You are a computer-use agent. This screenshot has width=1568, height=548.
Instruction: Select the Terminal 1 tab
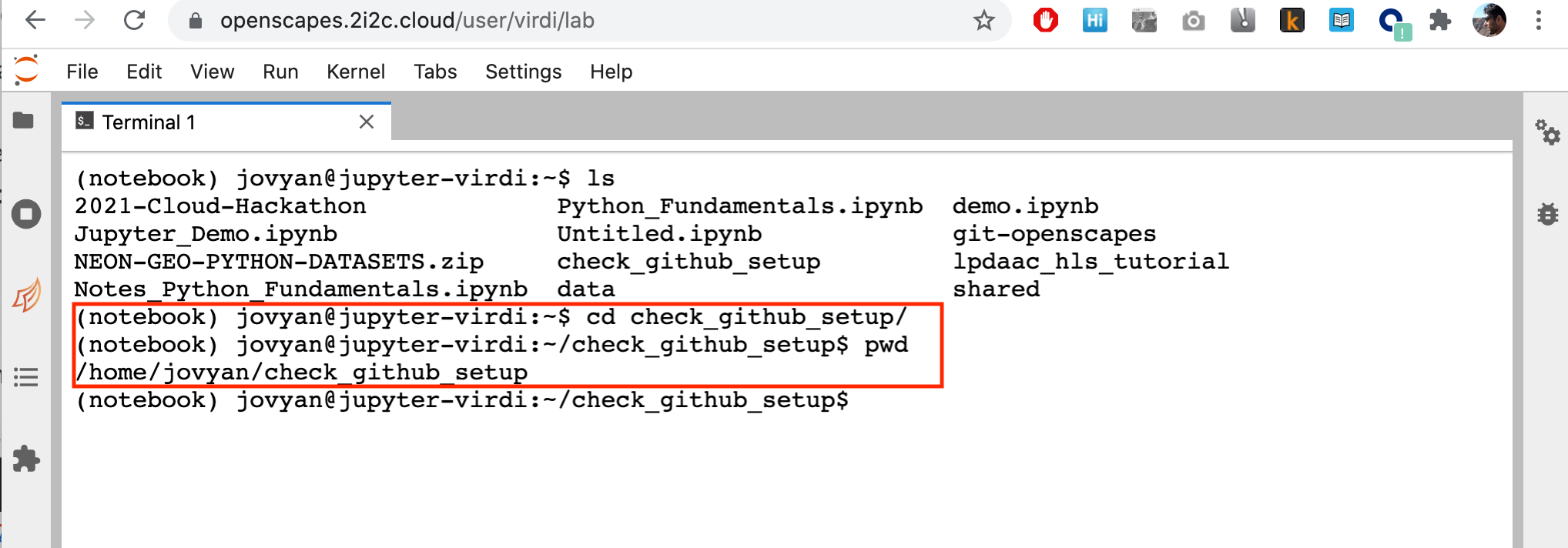point(150,121)
